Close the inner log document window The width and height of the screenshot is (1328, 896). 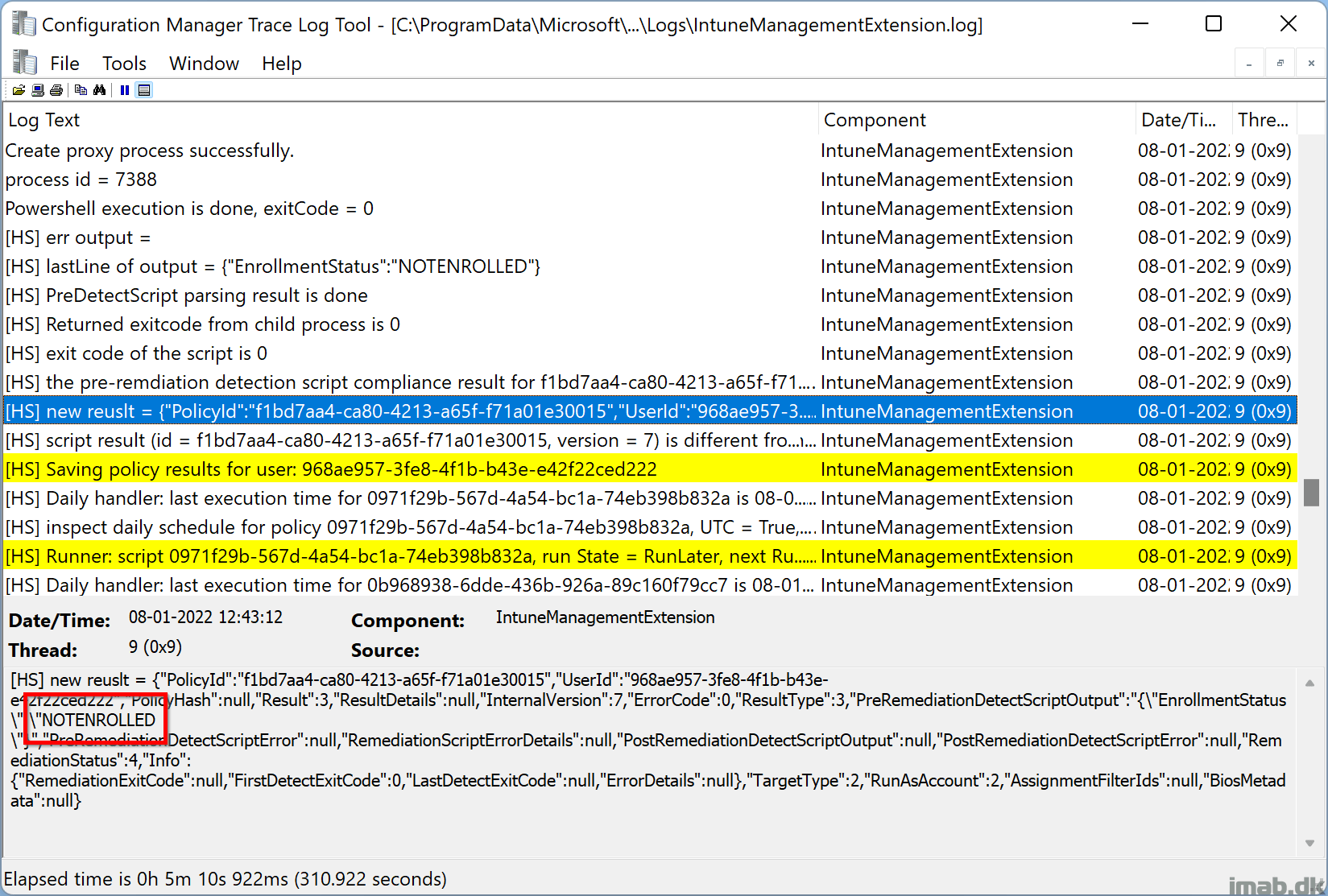coord(1311,63)
